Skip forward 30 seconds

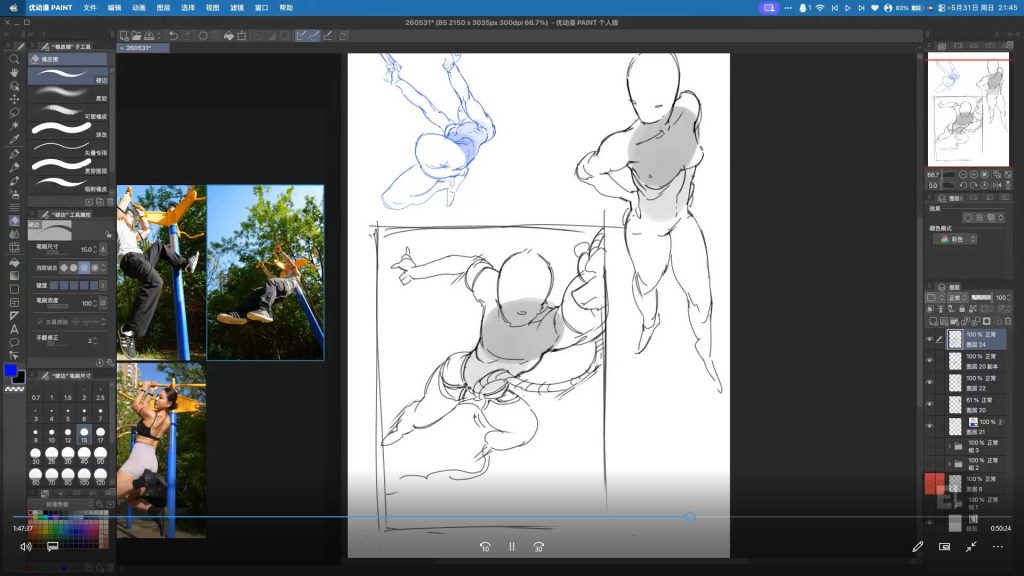(x=538, y=547)
